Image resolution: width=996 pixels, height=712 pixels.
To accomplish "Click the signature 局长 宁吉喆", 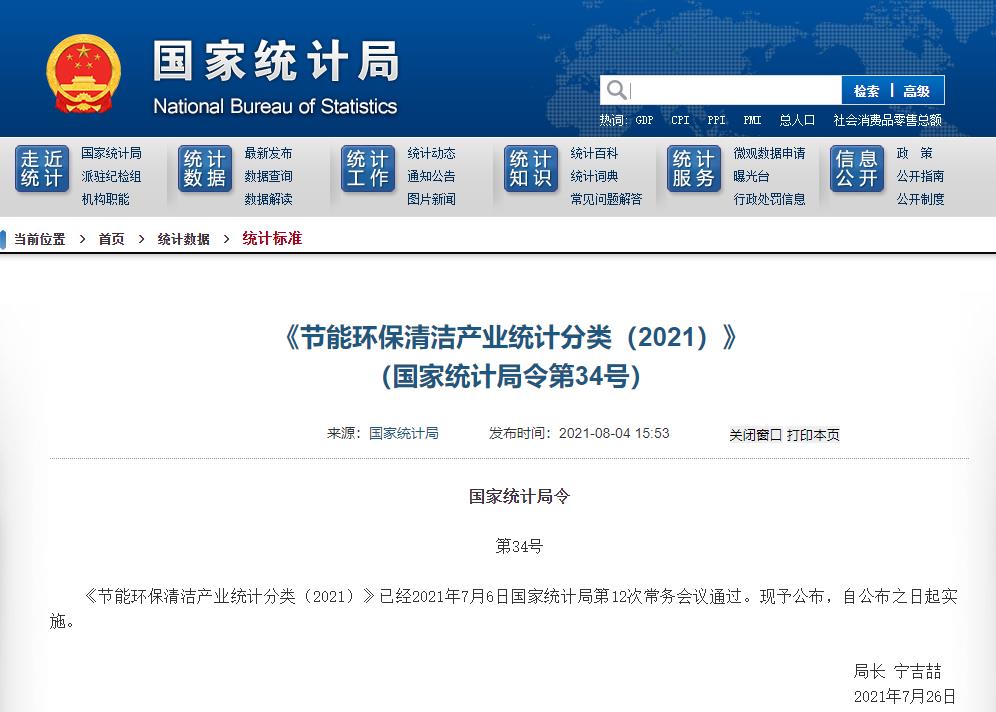I will click(x=897, y=671).
